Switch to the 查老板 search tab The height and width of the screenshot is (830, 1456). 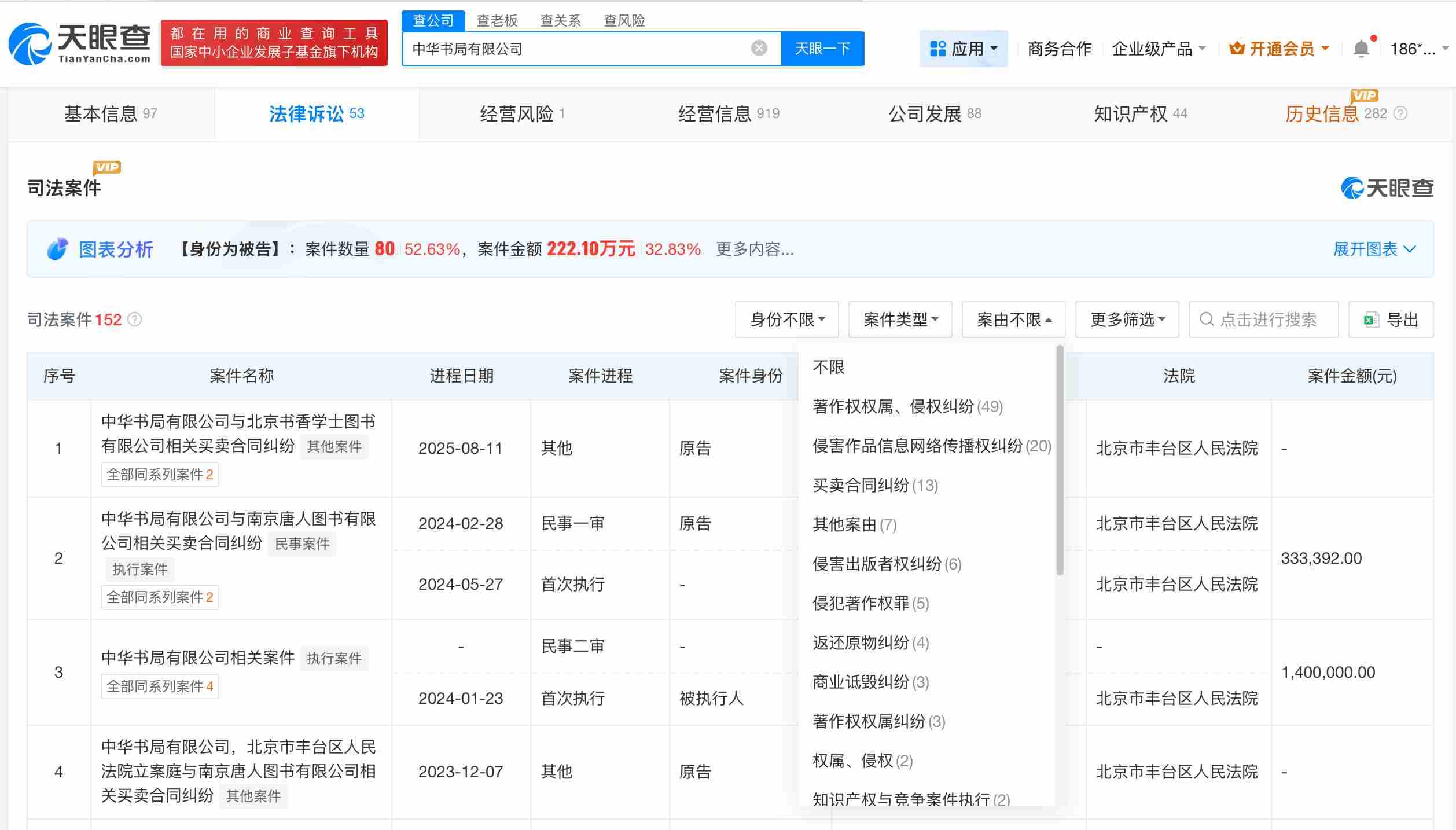click(497, 20)
